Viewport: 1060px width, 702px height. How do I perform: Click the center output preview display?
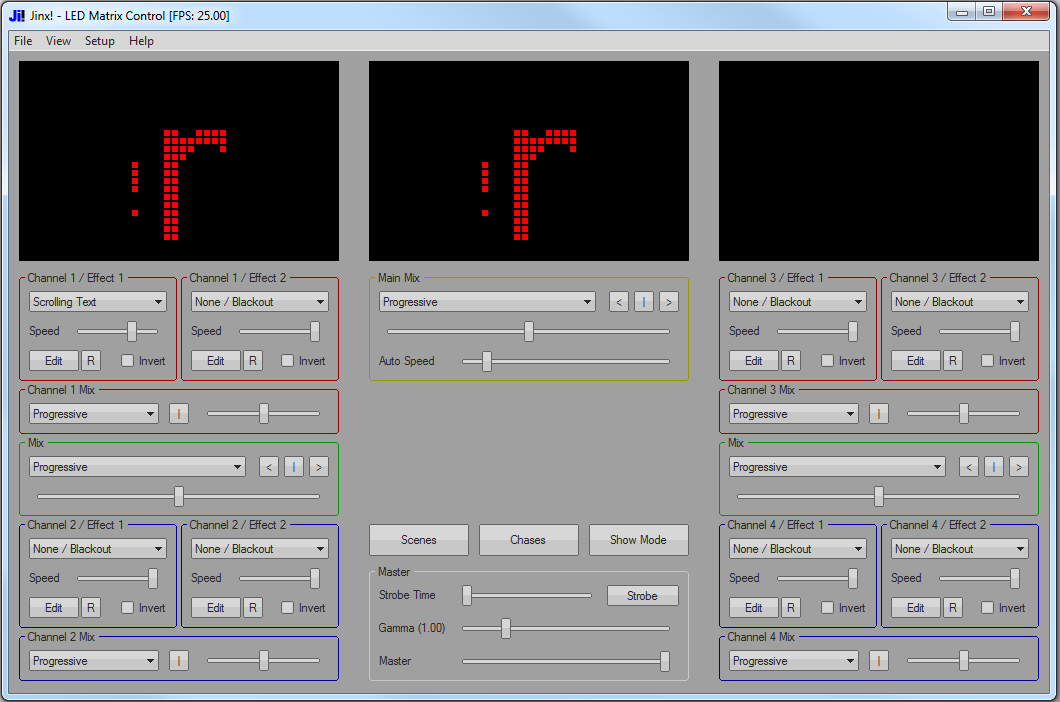[x=529, y=161]
